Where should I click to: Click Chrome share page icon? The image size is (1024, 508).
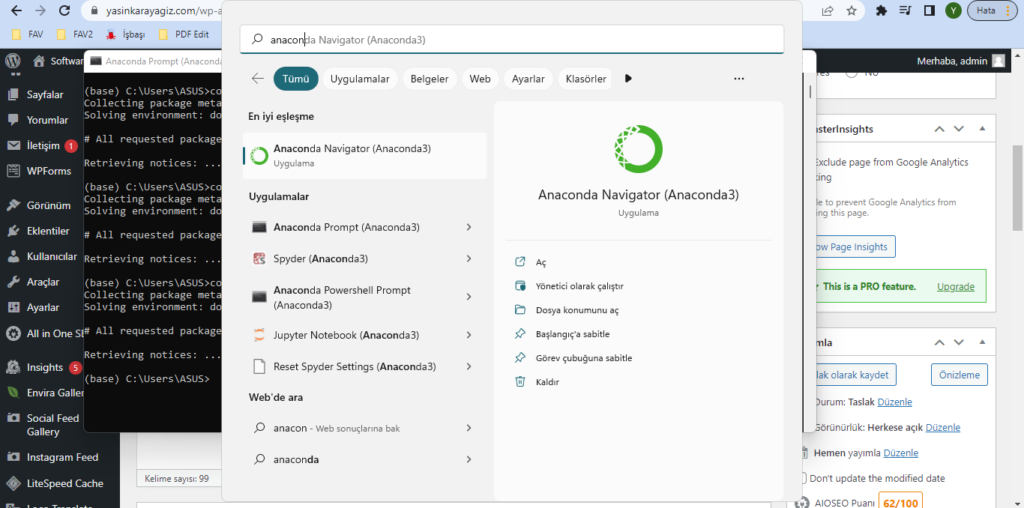827,10
